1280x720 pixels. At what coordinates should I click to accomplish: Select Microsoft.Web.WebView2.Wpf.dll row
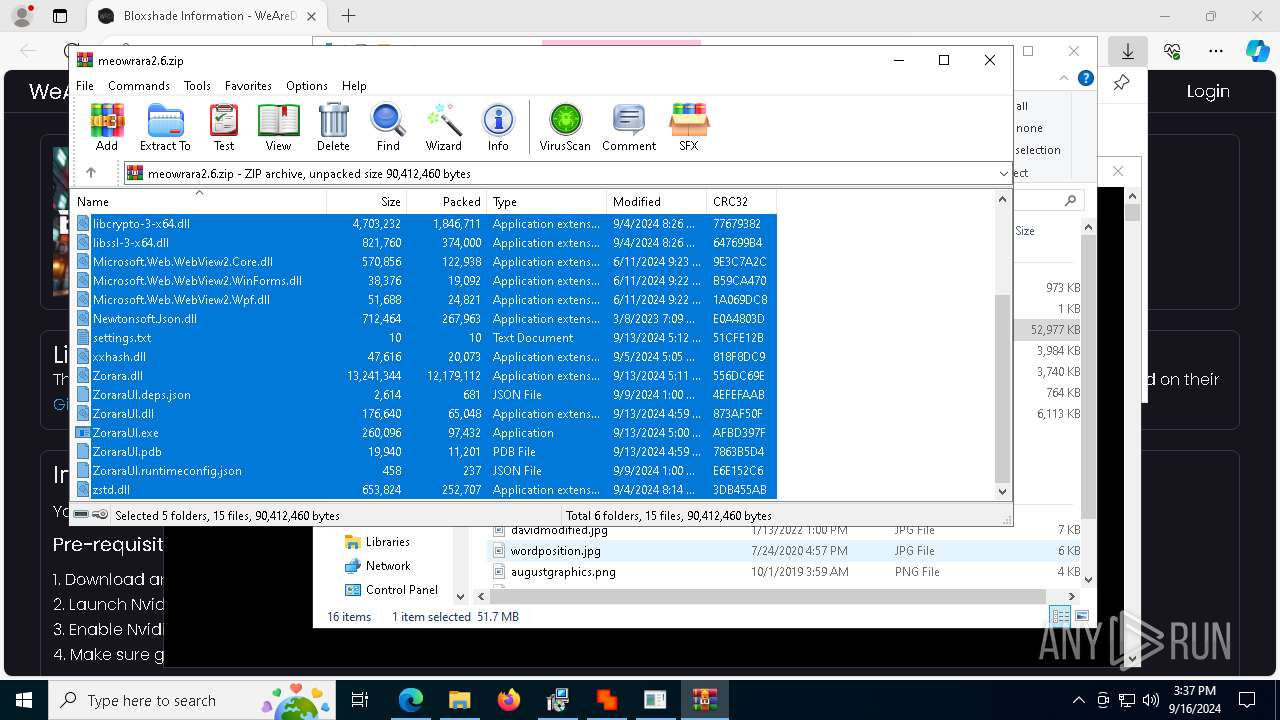[425, 300]
